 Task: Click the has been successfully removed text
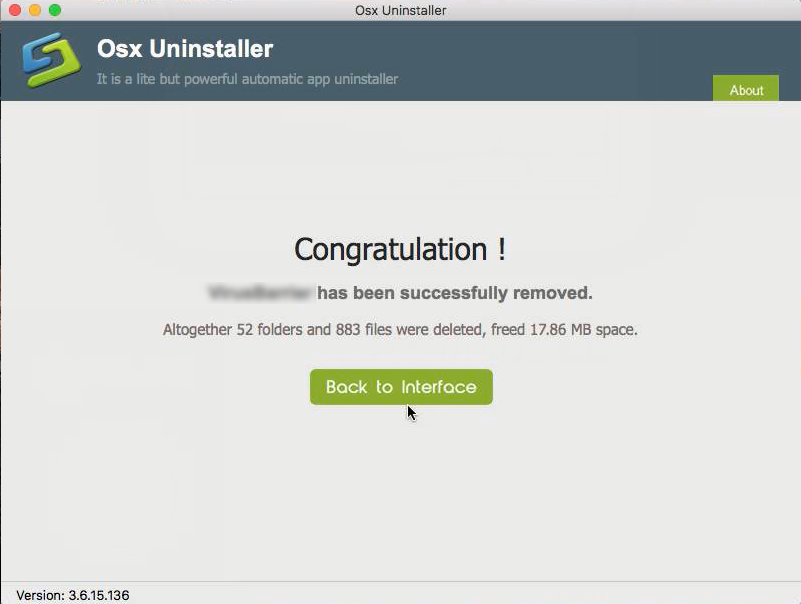pyautogui.click(x=455, y=293)
